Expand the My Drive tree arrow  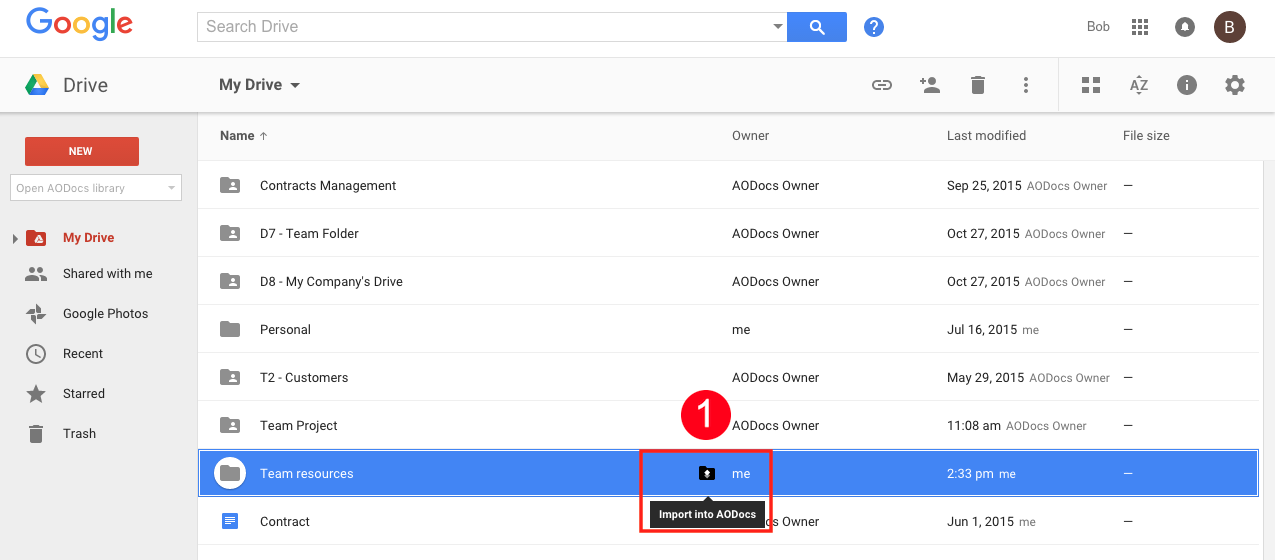(x=15, y=238)
